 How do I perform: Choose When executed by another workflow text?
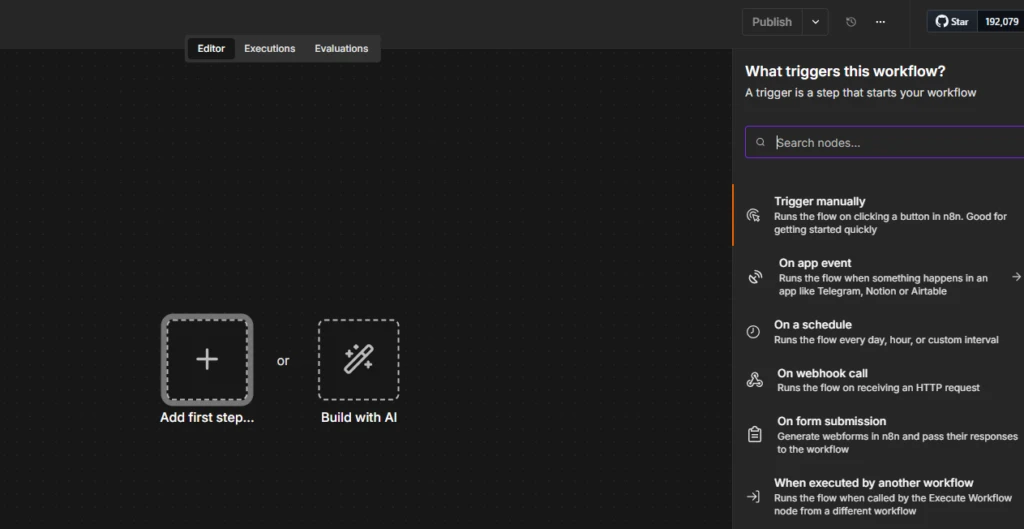(x=874, y=483)
